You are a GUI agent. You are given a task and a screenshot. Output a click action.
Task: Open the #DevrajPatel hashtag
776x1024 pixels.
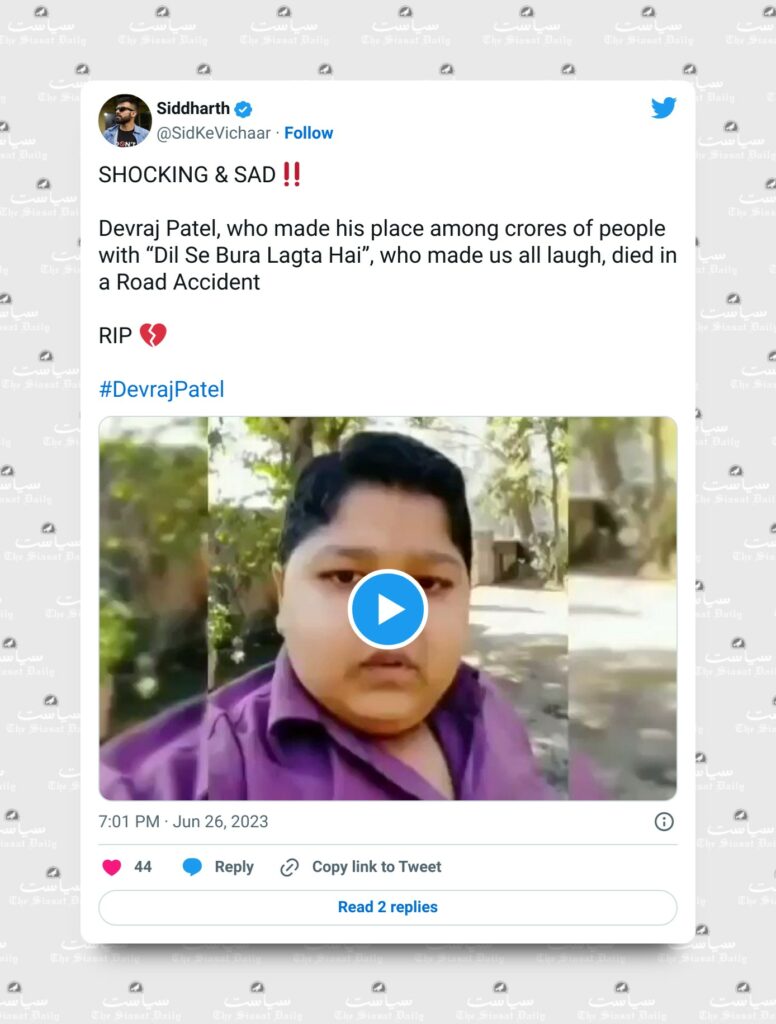tap(161, 389)
